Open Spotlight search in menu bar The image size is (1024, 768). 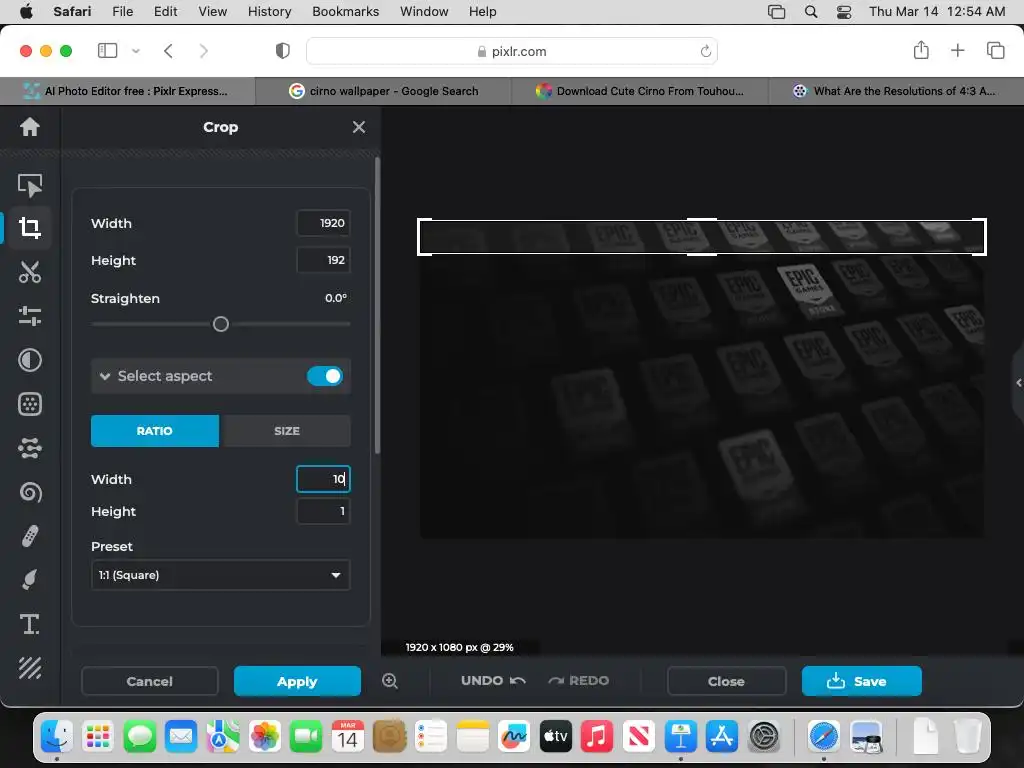pos(810,12)
